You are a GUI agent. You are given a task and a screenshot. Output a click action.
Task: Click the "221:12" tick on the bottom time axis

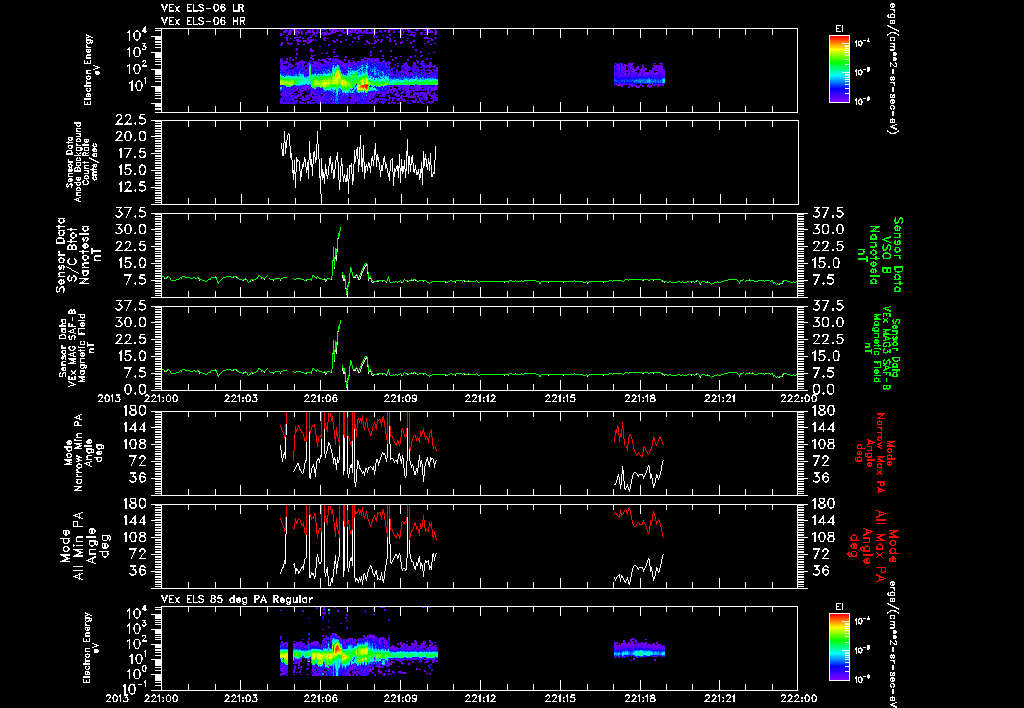pos(481,698)
